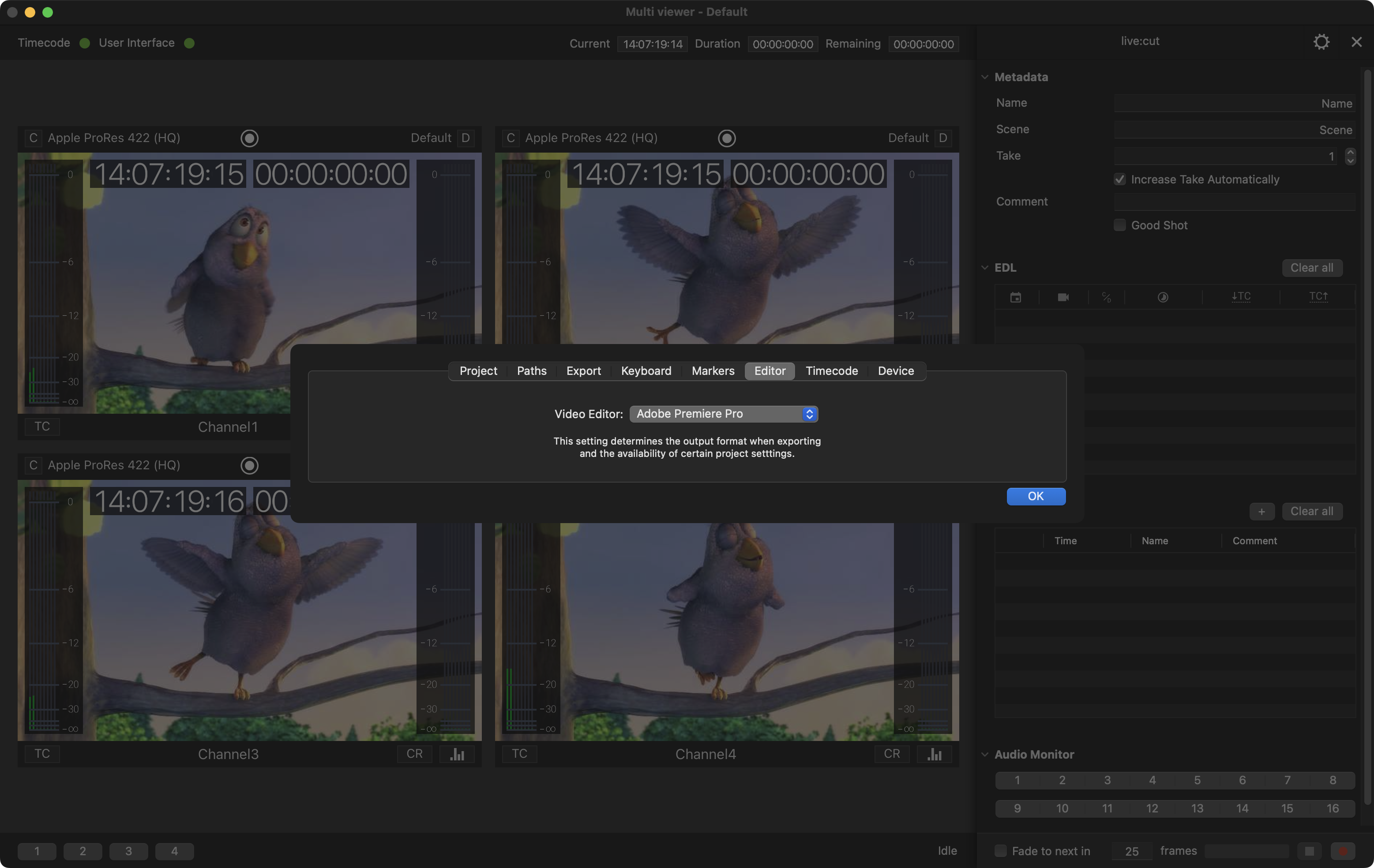Toggle the TC button under Channel1
This screenshot has height=868, width=1374.
pos(42,427)
